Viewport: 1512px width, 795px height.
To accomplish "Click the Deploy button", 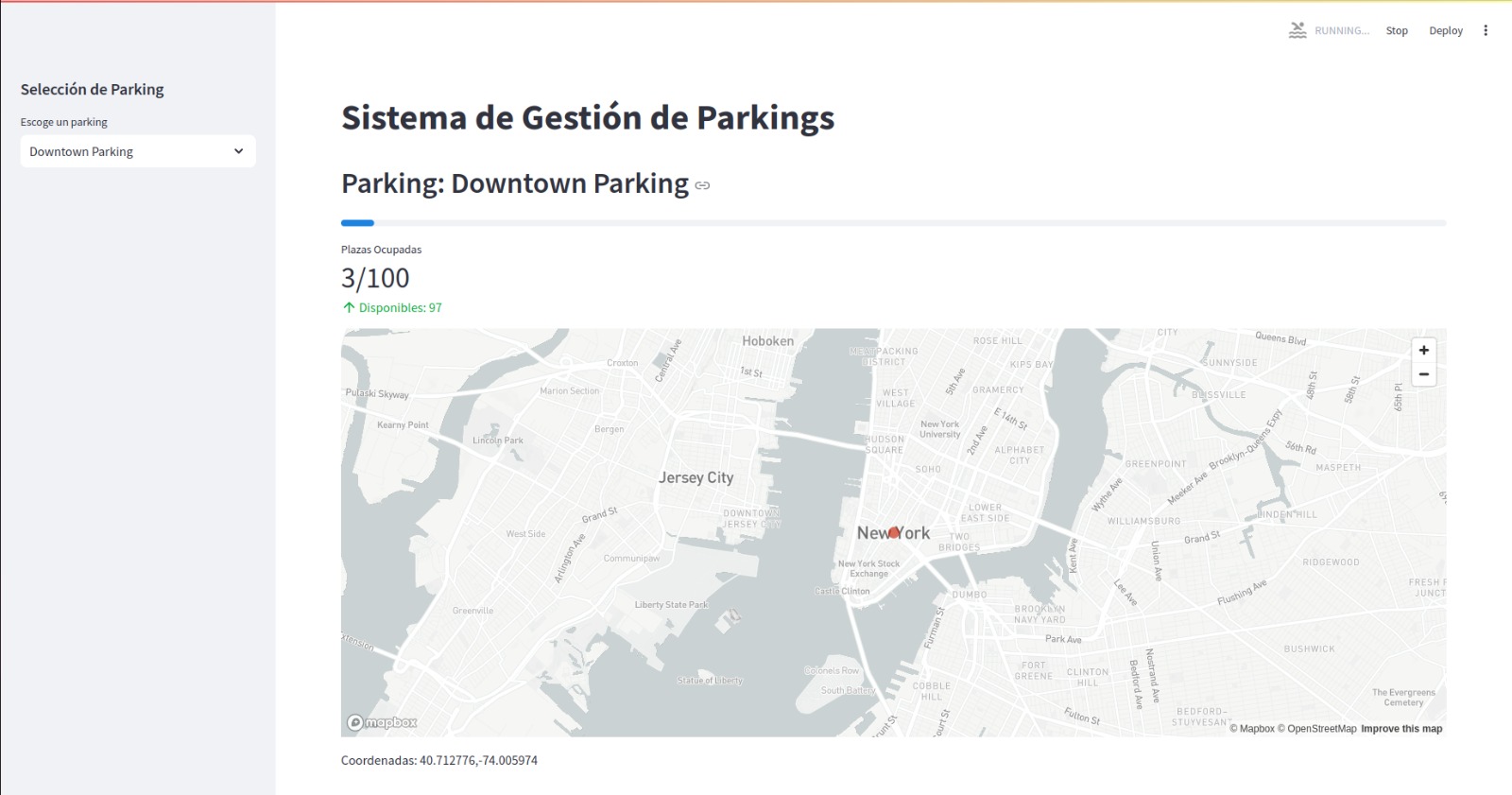I will click(x=1446, y=30).
